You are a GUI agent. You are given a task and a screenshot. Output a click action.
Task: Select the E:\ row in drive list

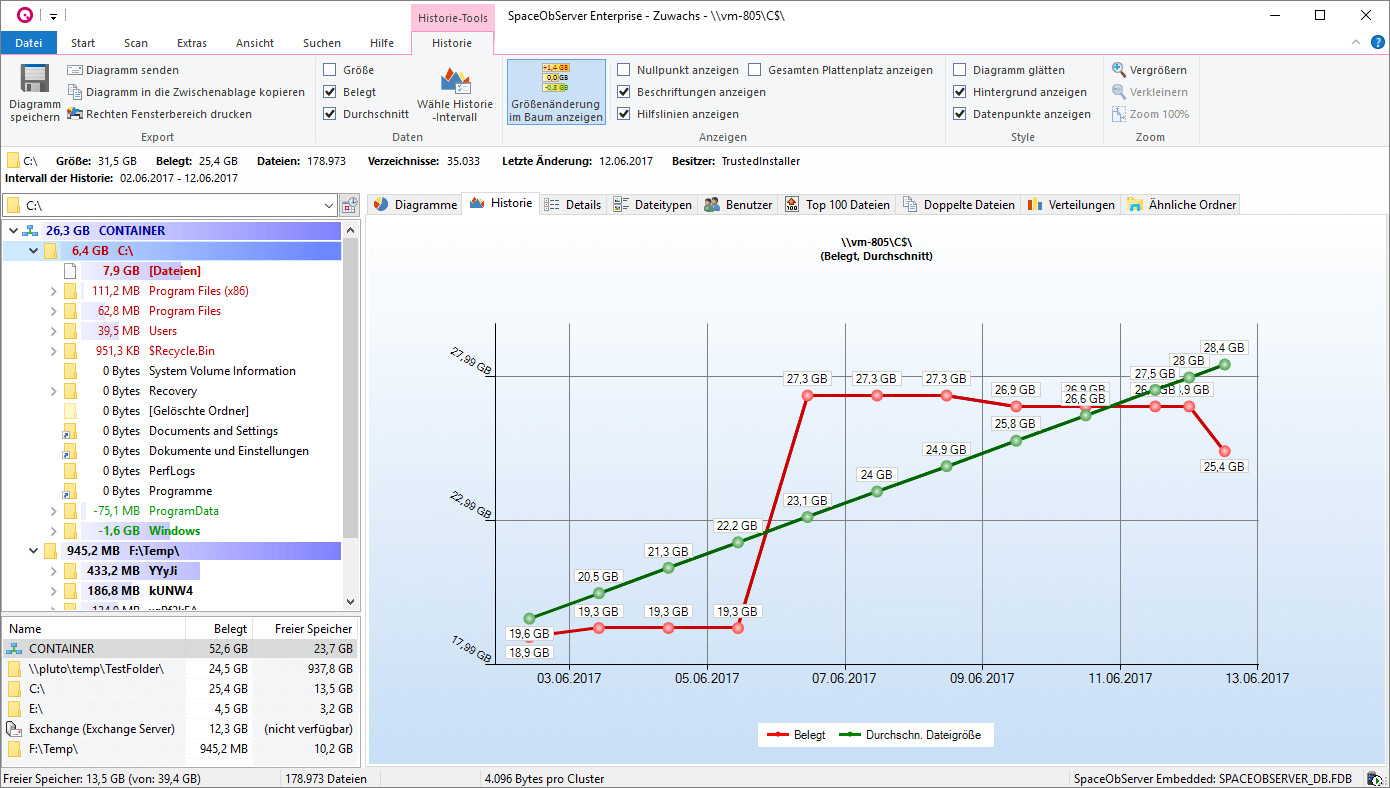(180, 709)
